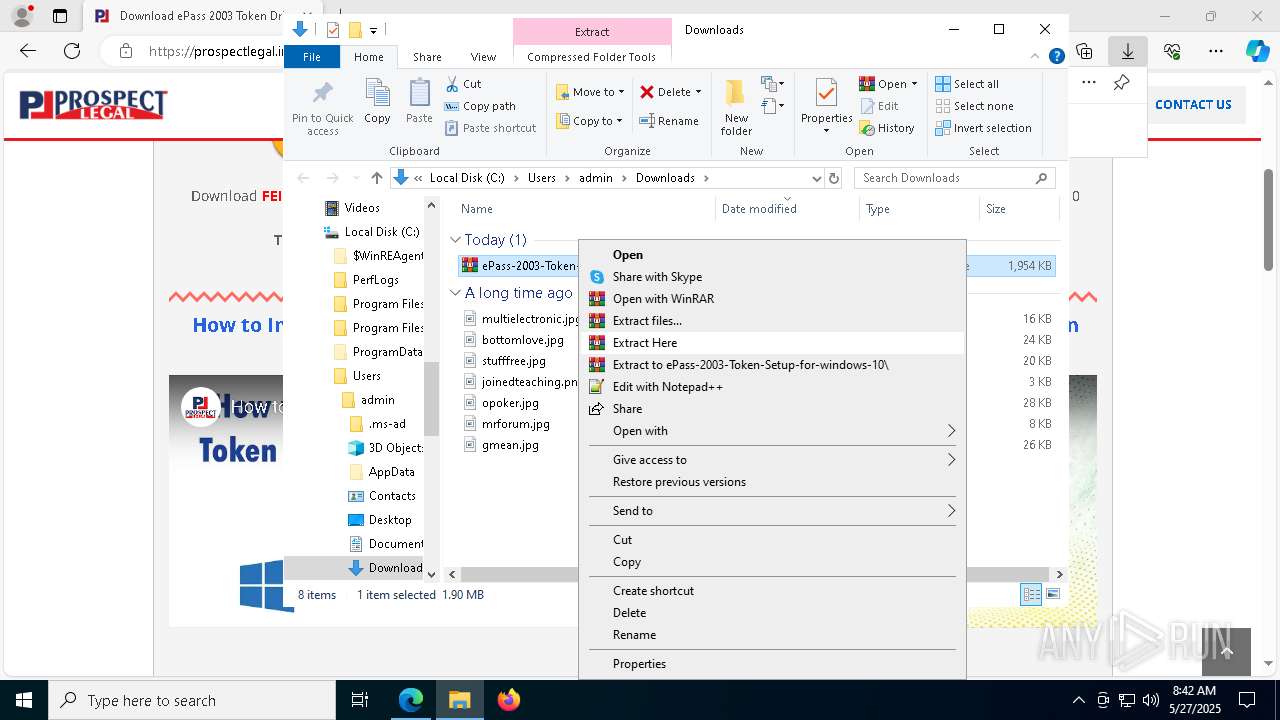The image size is (1280, 720).
Task: Choose Share with Skype
Action: 771,277
